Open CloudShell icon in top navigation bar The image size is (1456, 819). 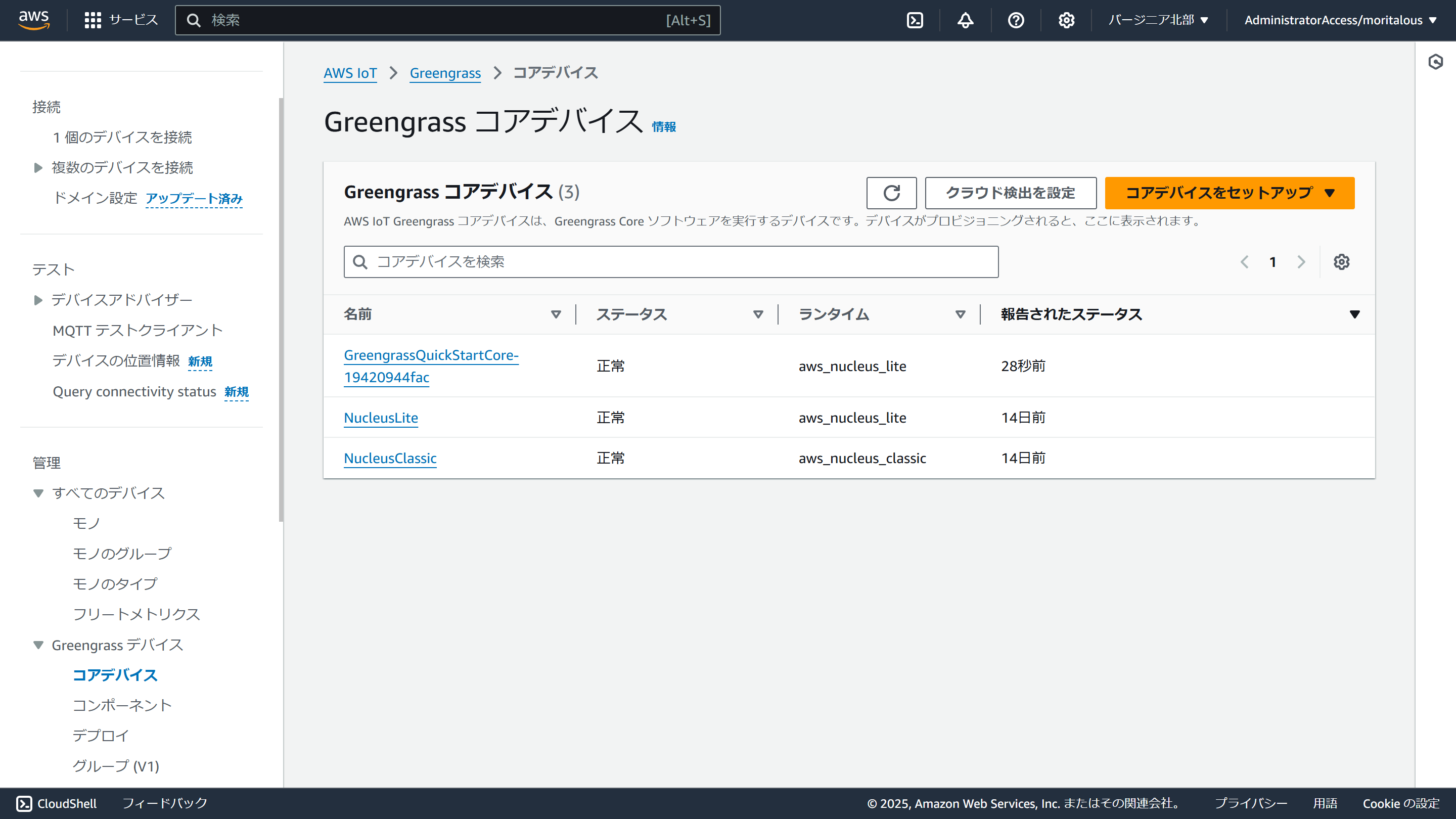[915, 20]
